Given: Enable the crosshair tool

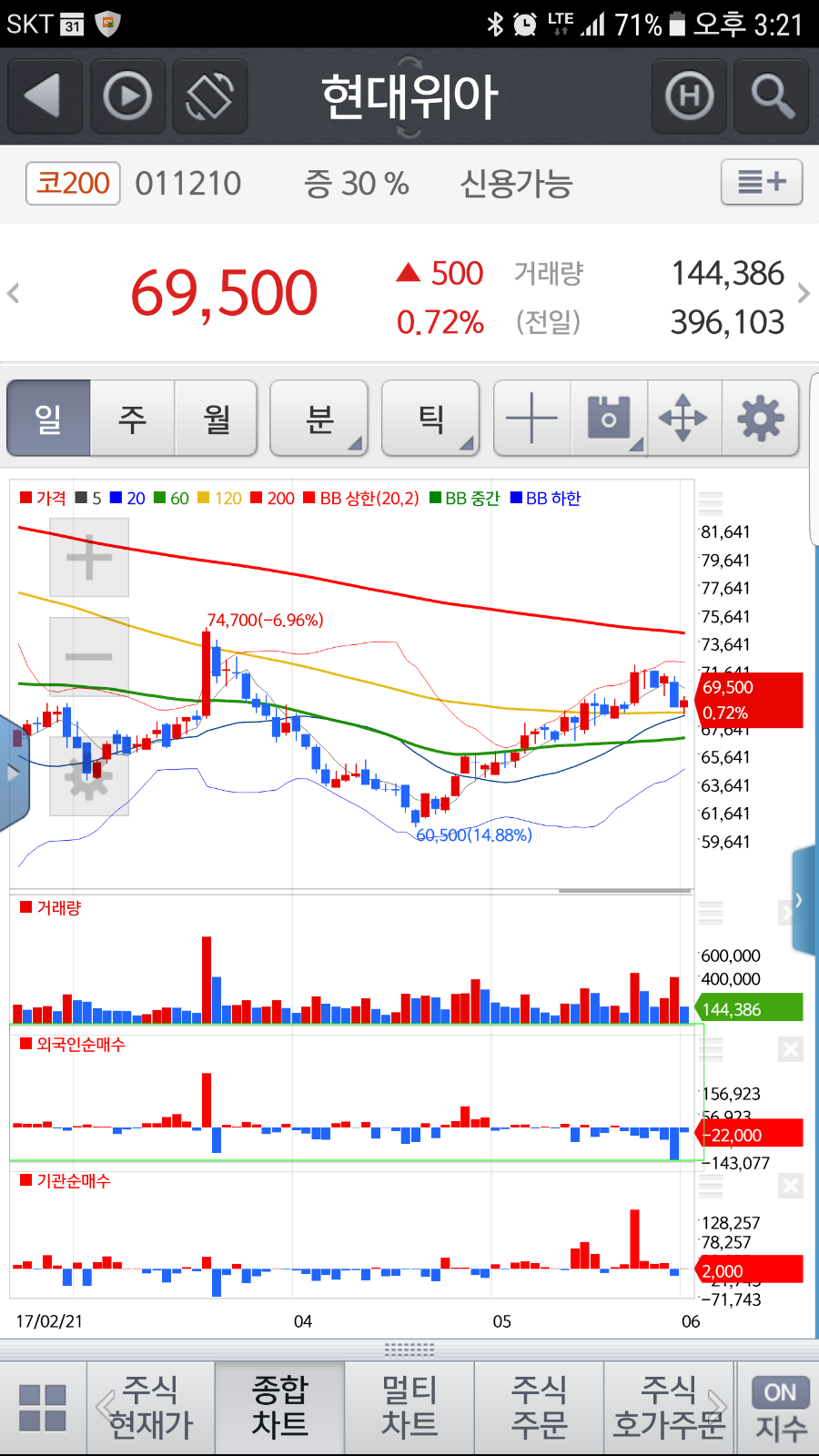Looking at the screenshot, I should pos(532,419).
